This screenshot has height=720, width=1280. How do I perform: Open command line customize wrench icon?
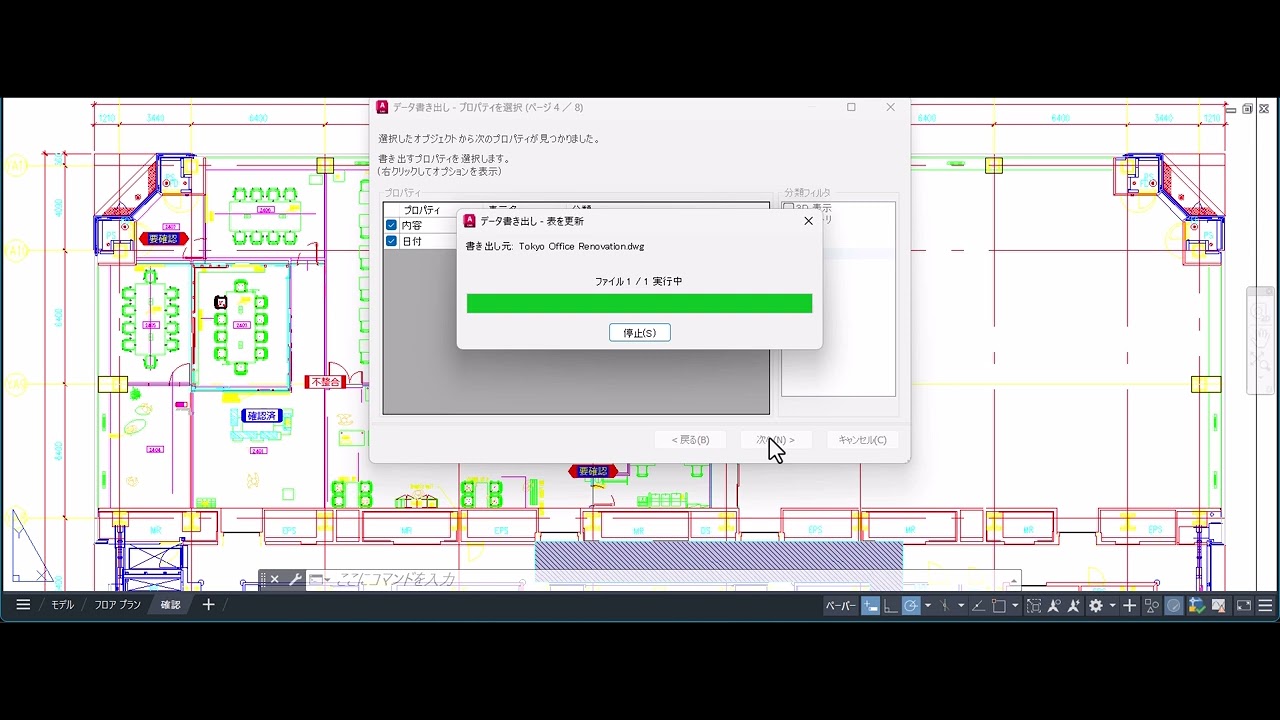[x=295, y=579]
